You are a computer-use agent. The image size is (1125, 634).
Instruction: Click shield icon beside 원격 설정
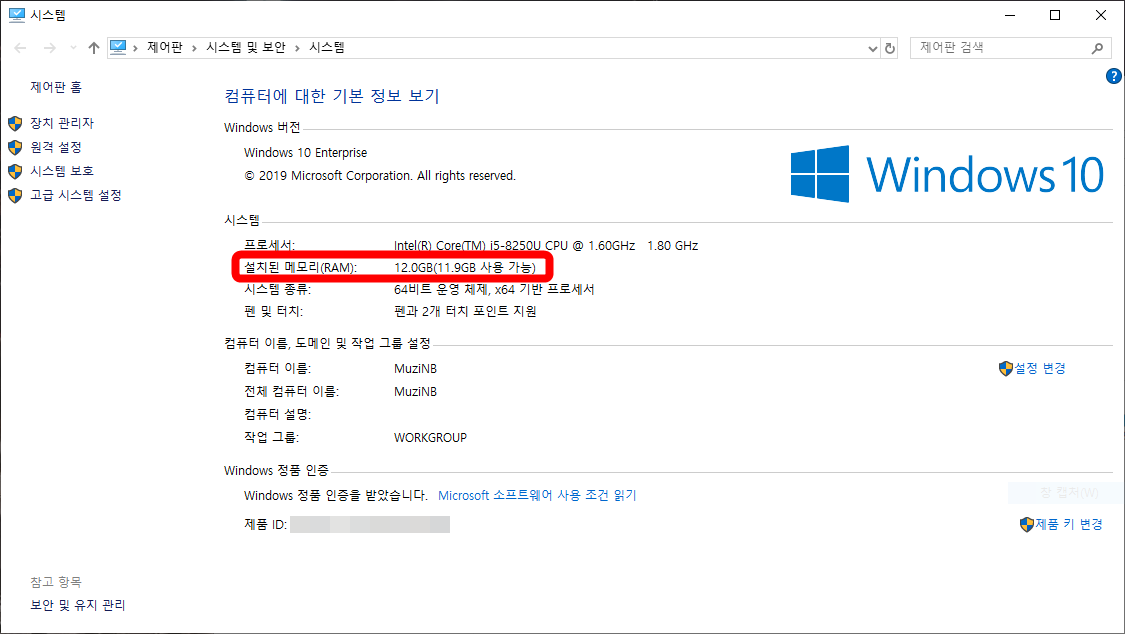tap(15, 147)
